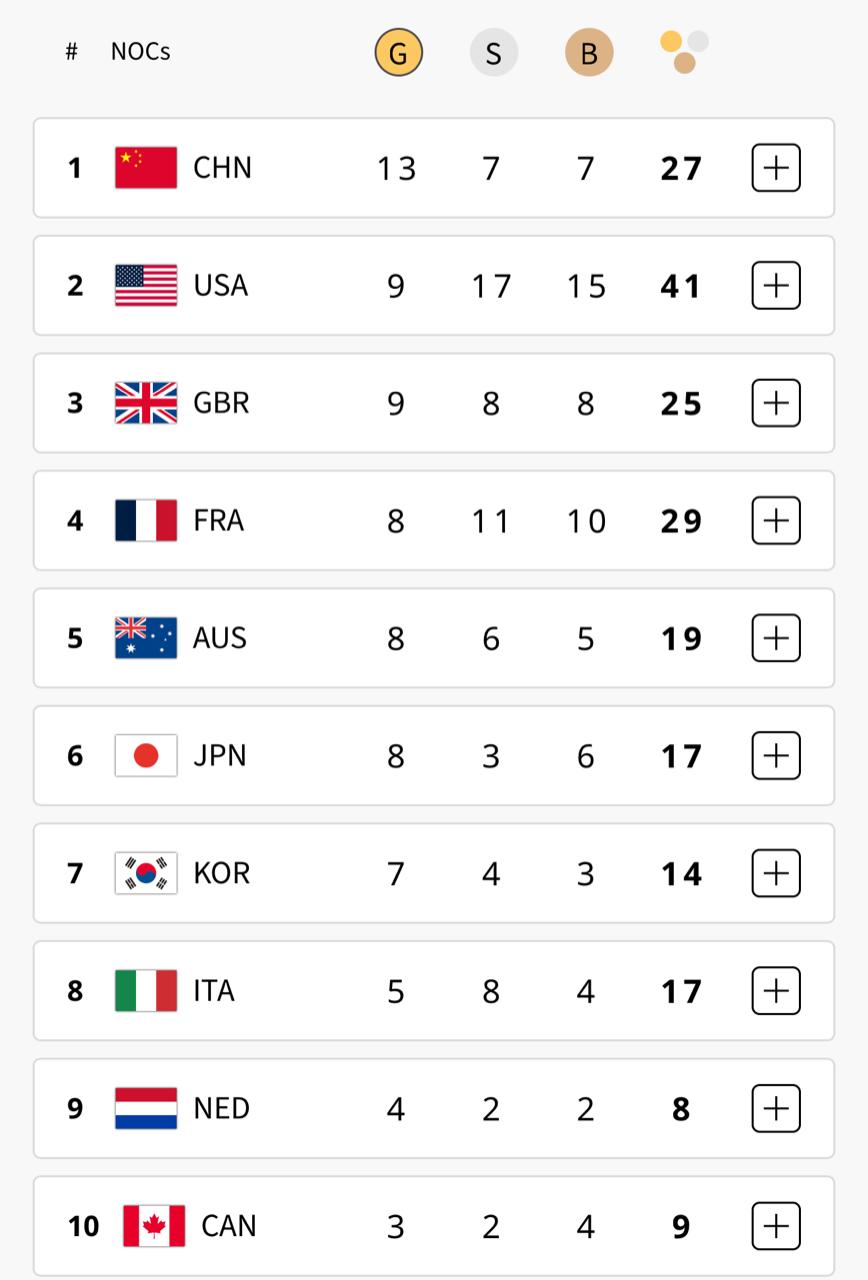This screenshot has width=868, height=1280.
Task: Click the China flag icon
Action: tap(146, 168)
